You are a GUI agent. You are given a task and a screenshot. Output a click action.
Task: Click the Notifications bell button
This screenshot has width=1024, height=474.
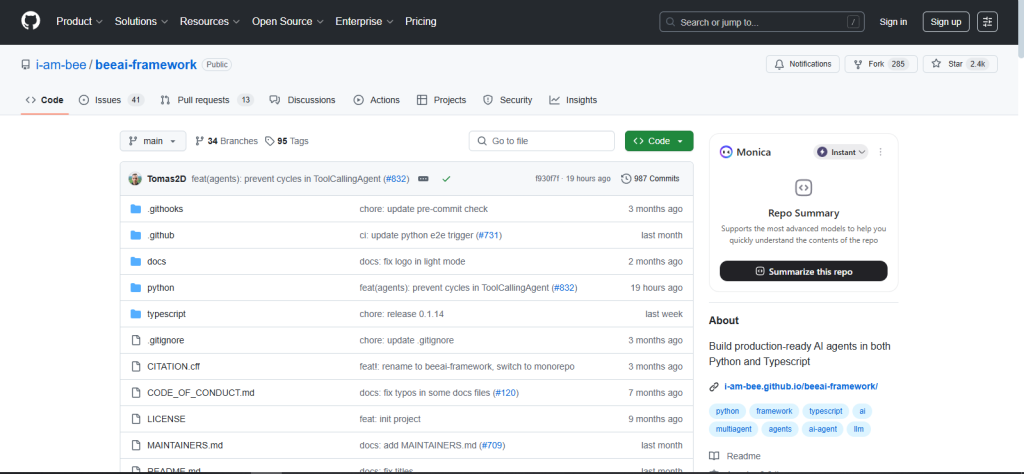tap(803, 64)
